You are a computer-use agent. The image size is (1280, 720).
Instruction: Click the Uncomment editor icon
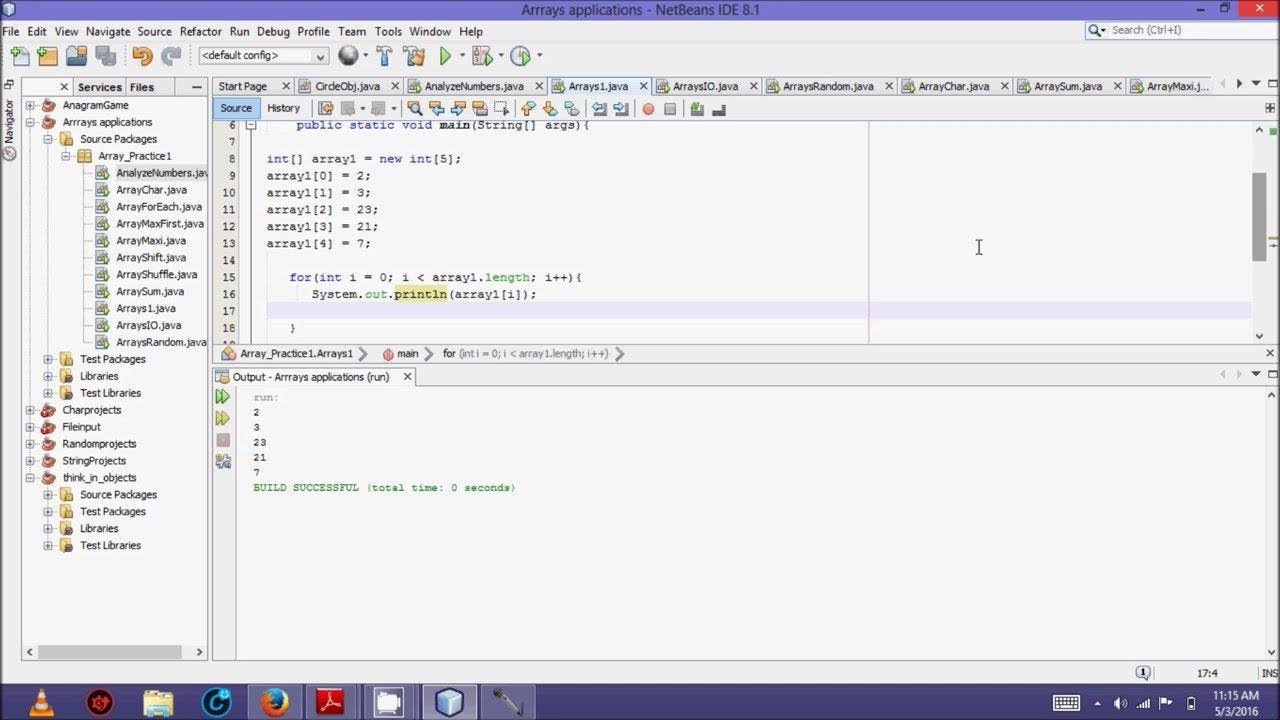pyautogui.click(x=718, y=108)
